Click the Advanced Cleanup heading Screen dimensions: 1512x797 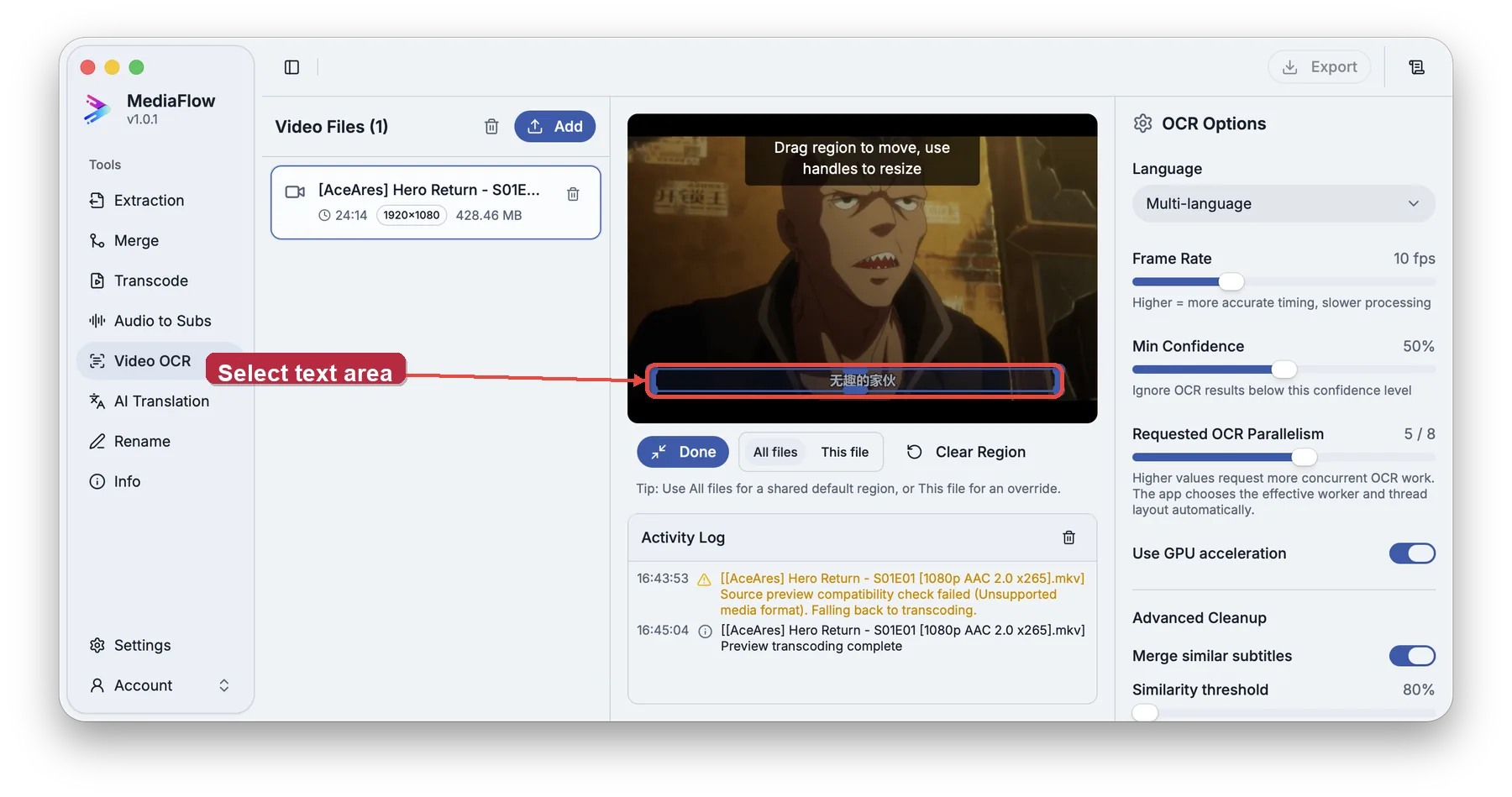tap(1200, 618)
